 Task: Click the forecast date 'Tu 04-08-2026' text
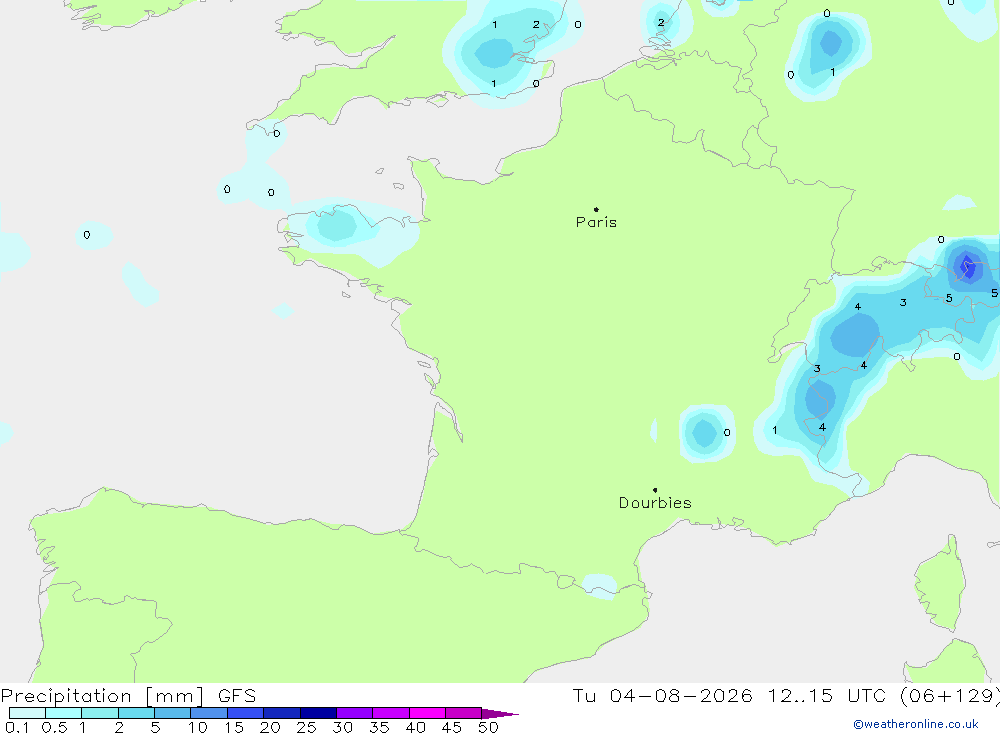point(662,695)
